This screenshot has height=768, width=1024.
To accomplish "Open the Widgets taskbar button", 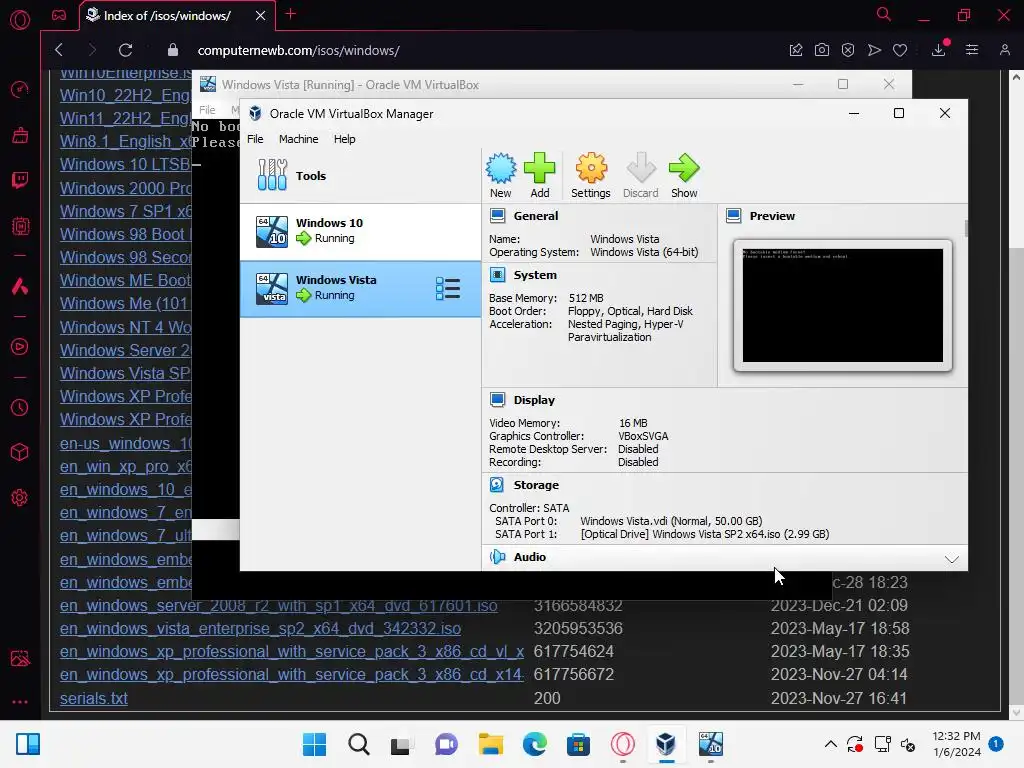I will click(x=28, y=744).
